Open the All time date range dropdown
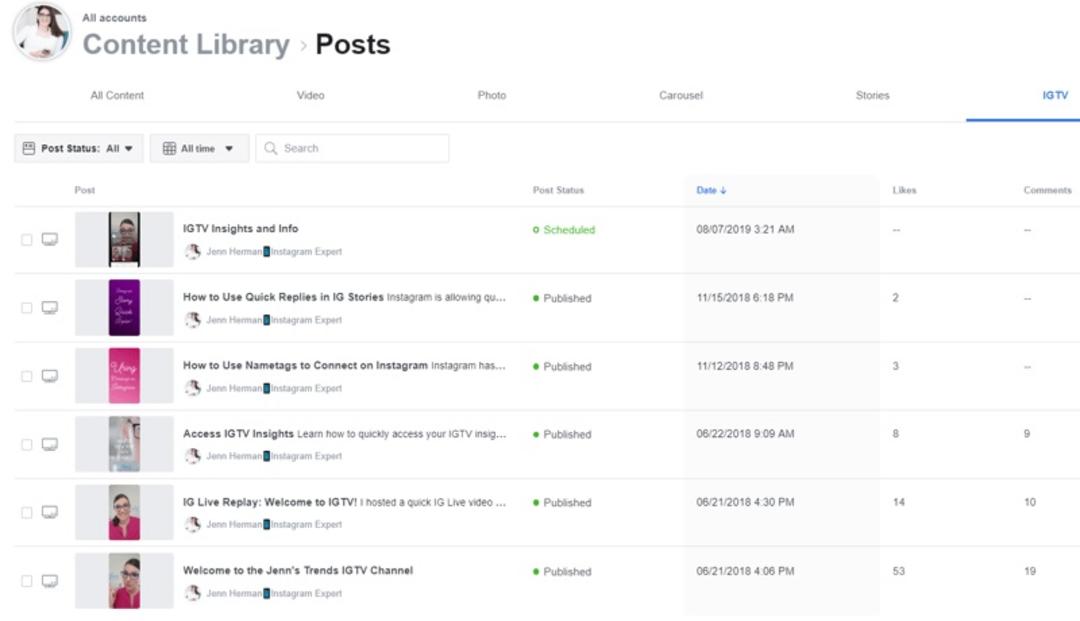1080x621 pixels. 200,148
